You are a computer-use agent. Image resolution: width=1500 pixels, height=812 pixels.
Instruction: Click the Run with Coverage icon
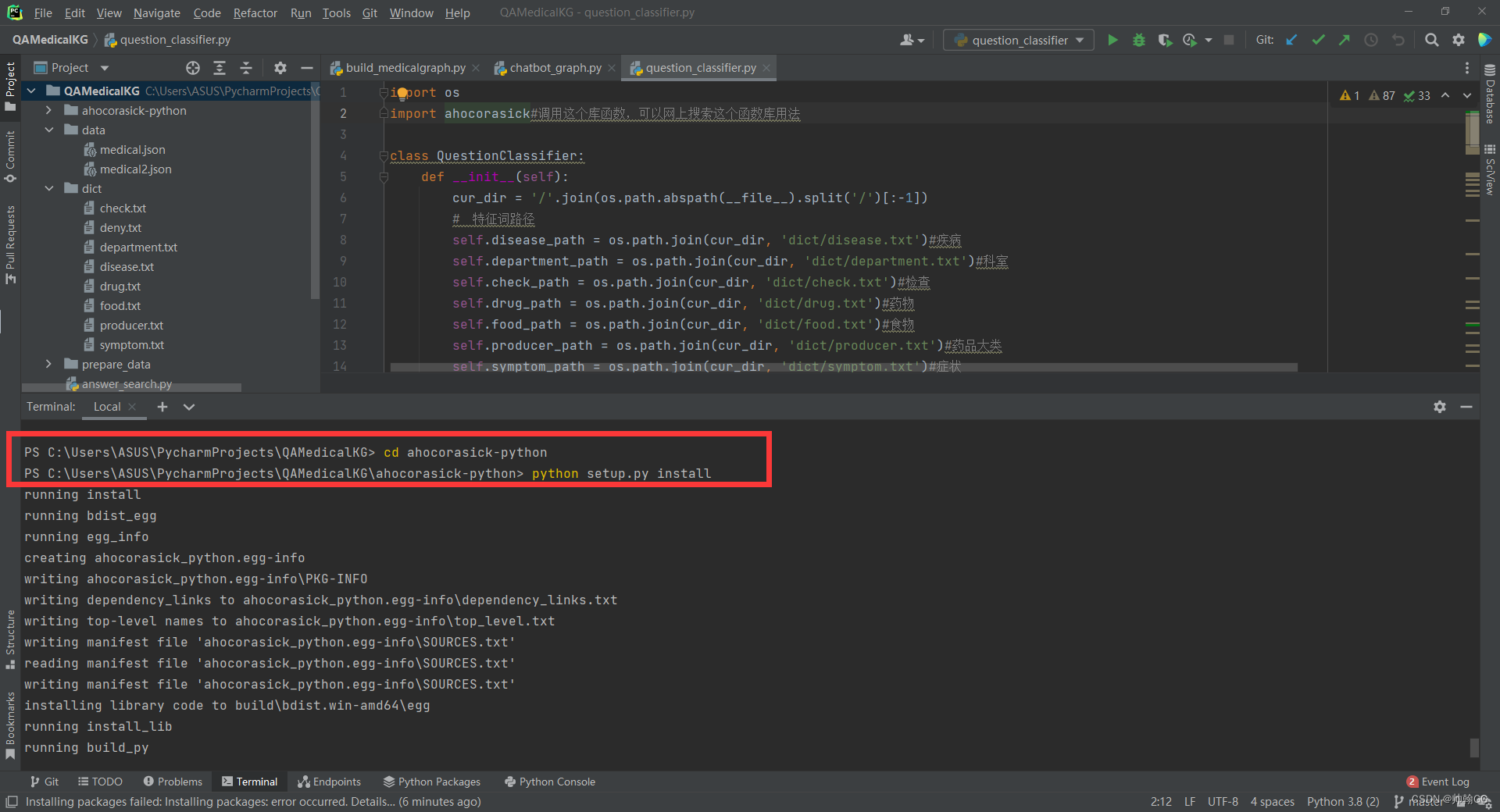(1165, 40)
